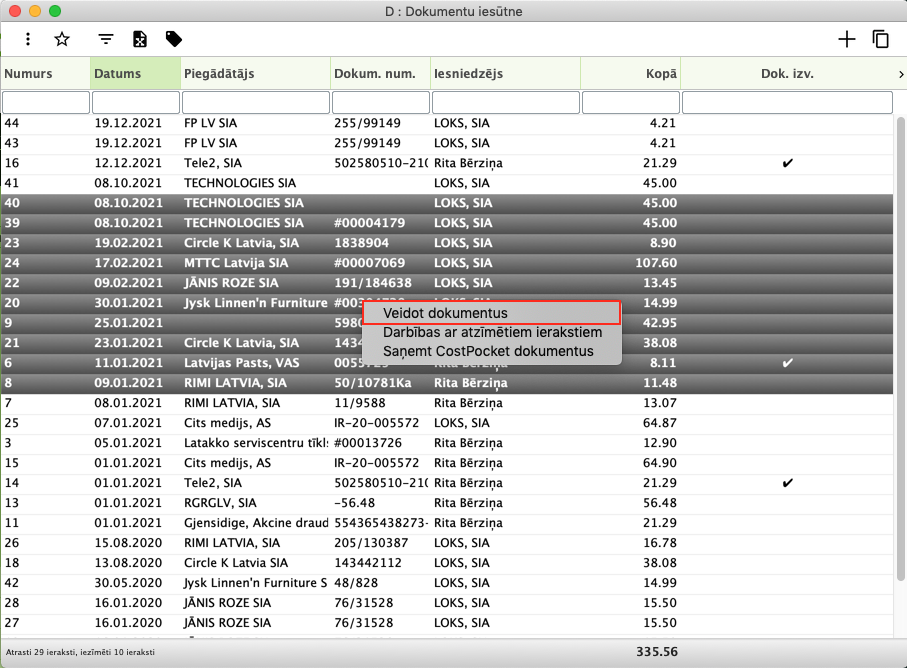Click document number 191/184638
907x668 pixels.
(x=373, y=283)
